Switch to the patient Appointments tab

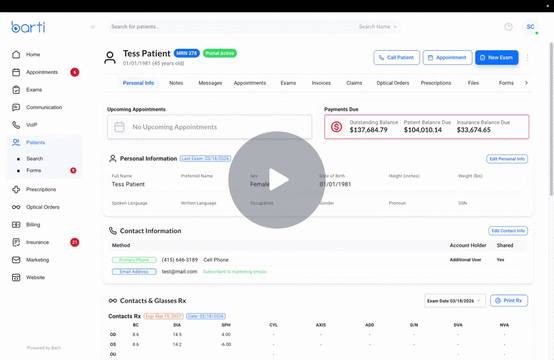coord(250,83)
